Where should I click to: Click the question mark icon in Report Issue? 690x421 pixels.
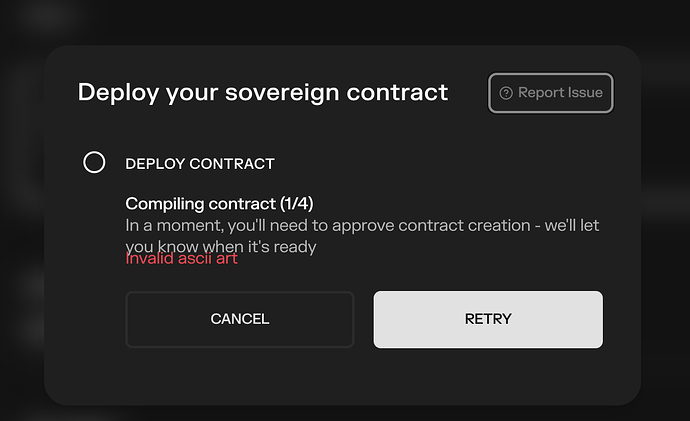506,93
